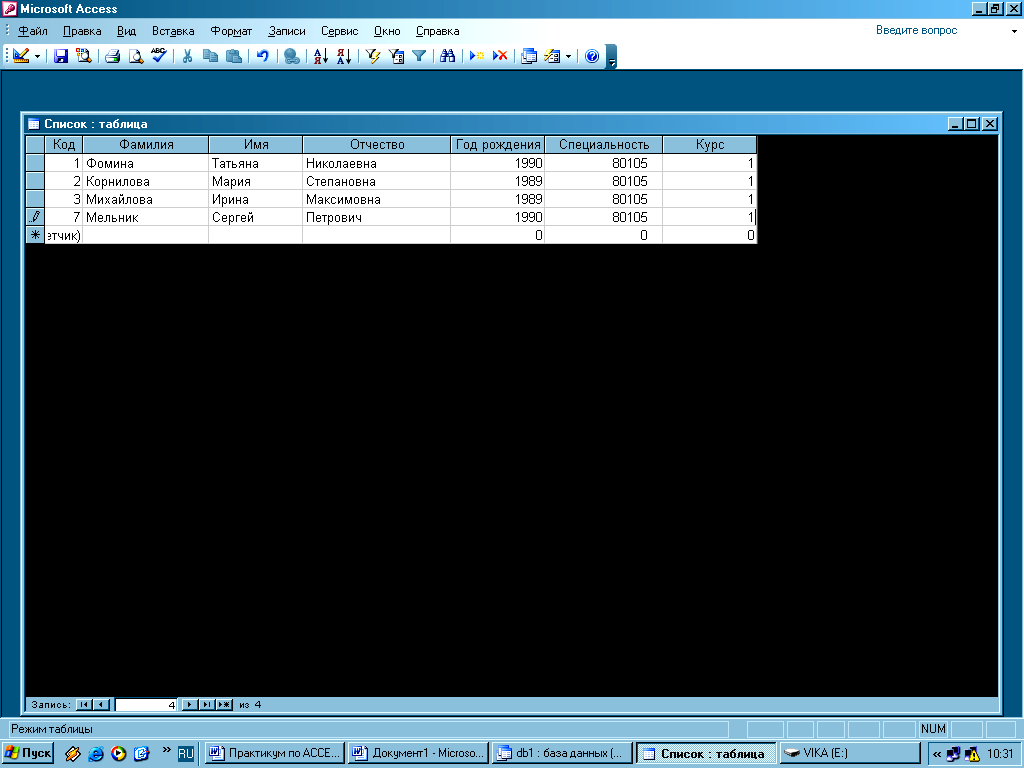Click the File Search toolbar icon

(x=84, y=56)
